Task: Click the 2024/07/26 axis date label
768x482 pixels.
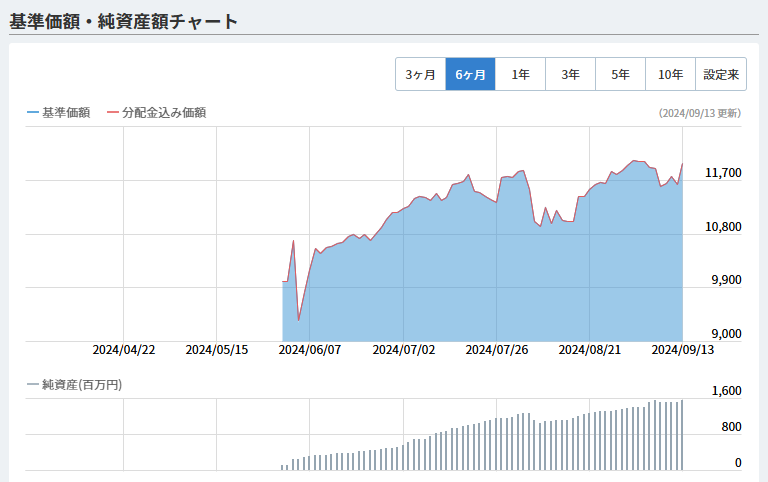Action: 497,350
